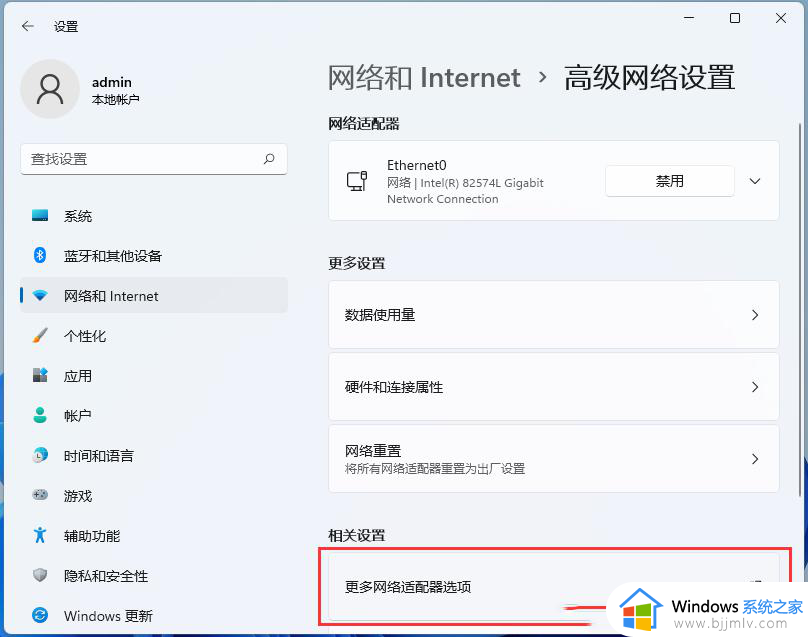The width and height of the screenshot is (808, 637).
Task: Click the back arrow in title bar
Action: coord(27,26)
